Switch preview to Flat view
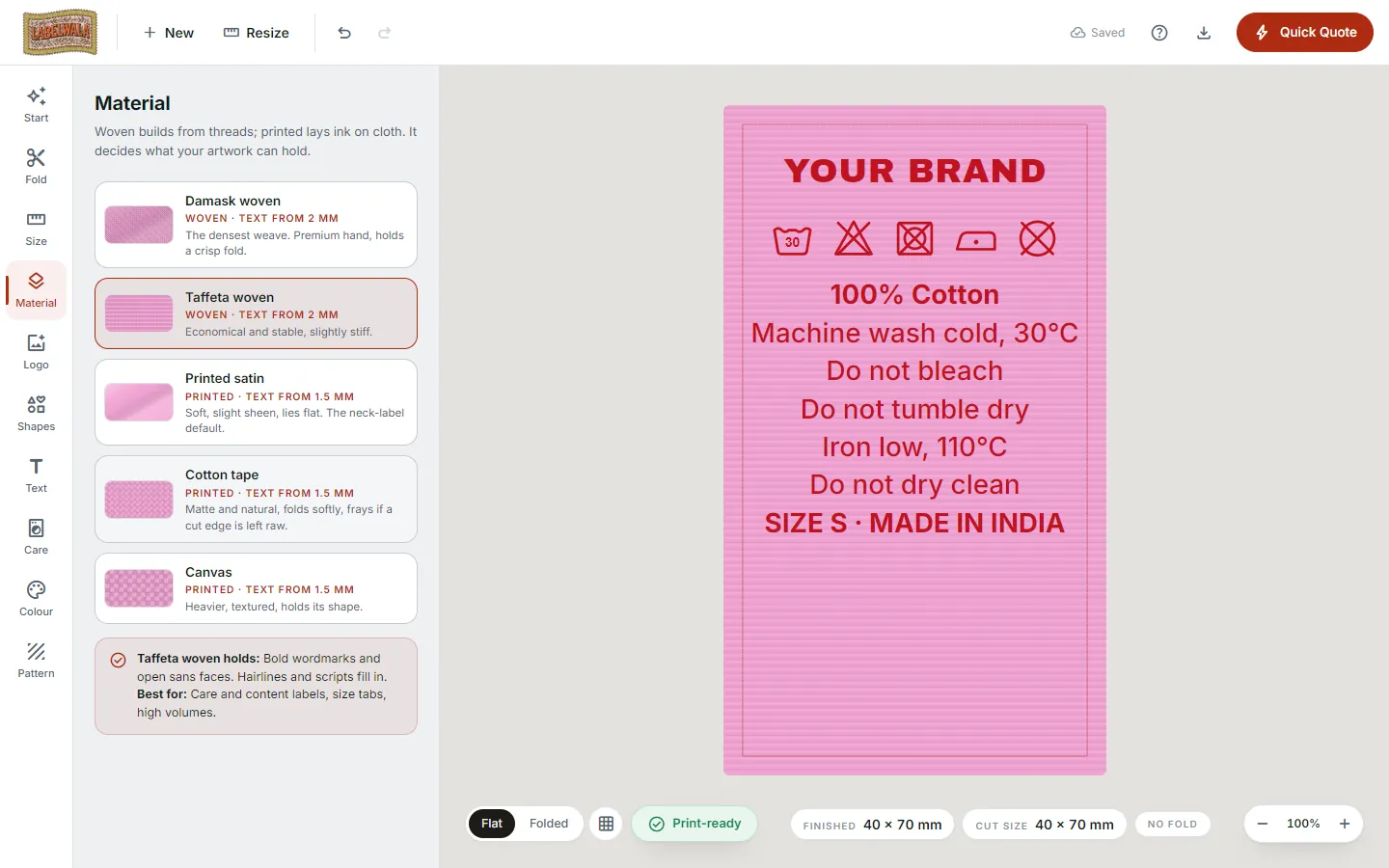Screen dimensions: 1389x868 [x=492, y=824]
